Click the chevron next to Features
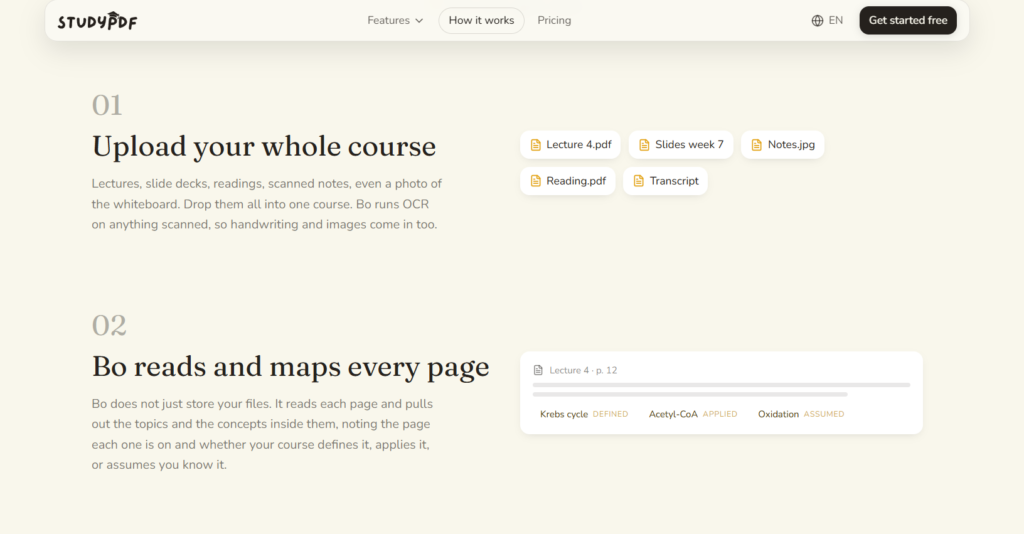The height and width of the screenshot is (534, 1024). [419, 21]
